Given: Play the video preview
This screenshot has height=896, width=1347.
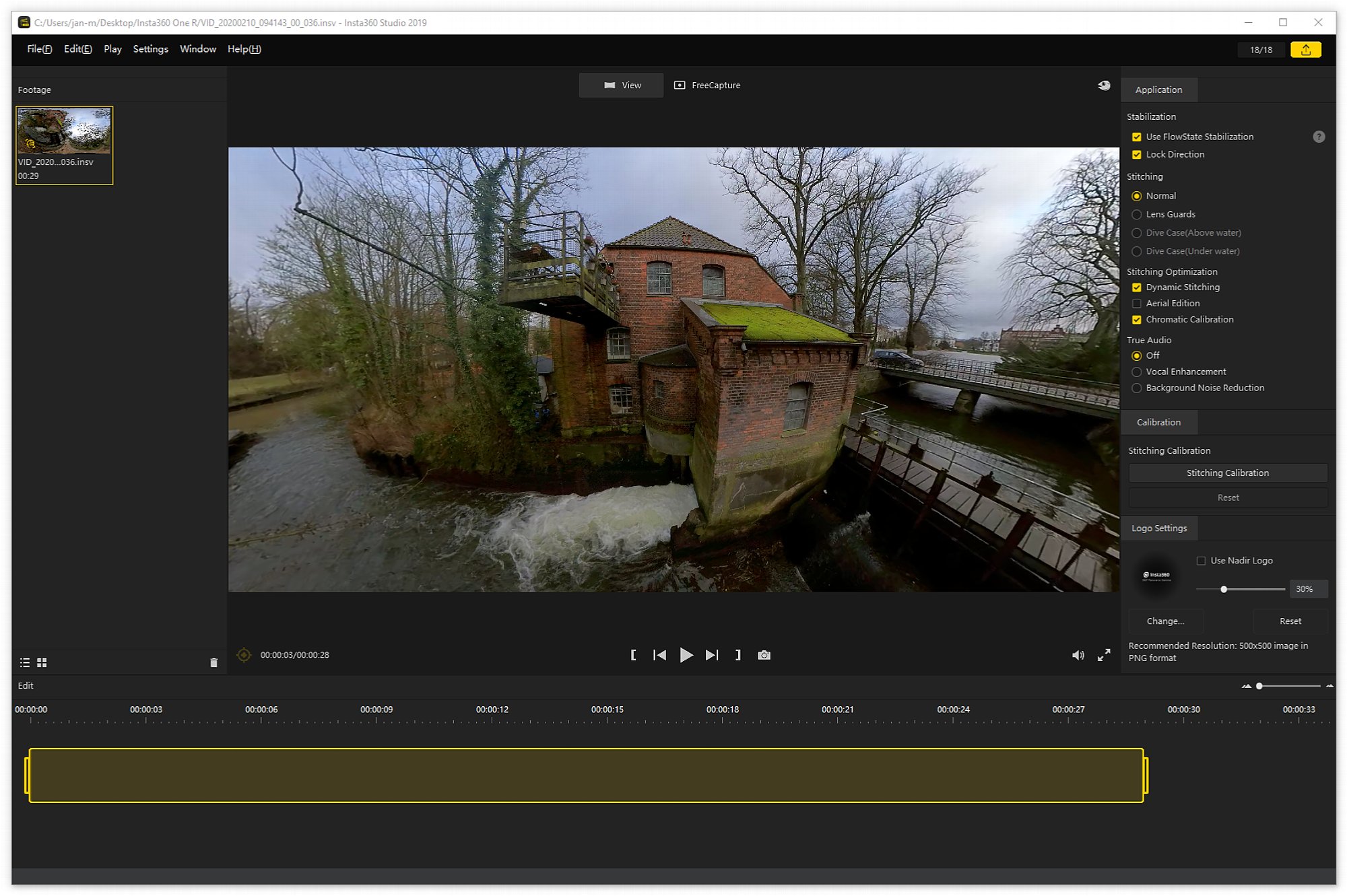Looking at the screenshot, I should pyautogui.click(x=686, y=655).
